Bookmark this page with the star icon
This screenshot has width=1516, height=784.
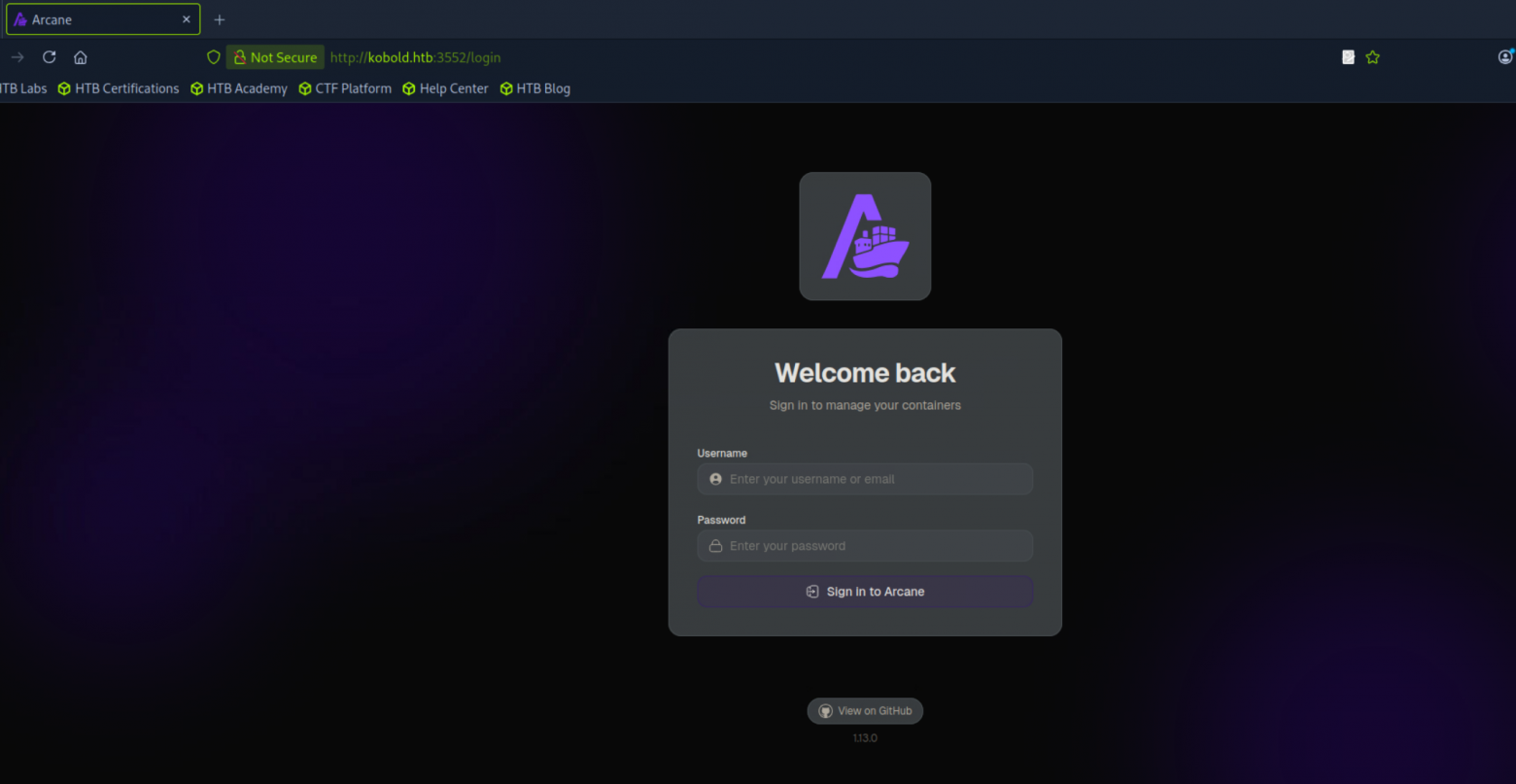[x=1372, y=56]
